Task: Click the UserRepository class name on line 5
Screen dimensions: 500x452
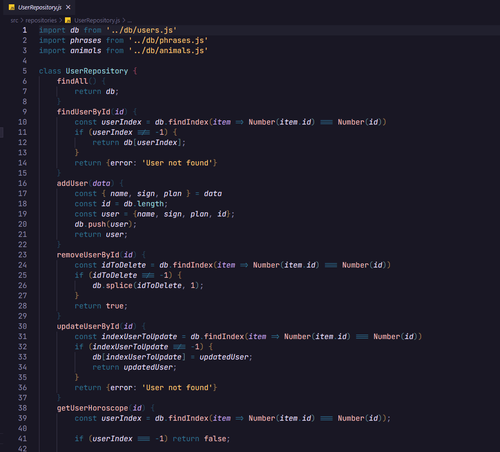Action: [97, 71]
